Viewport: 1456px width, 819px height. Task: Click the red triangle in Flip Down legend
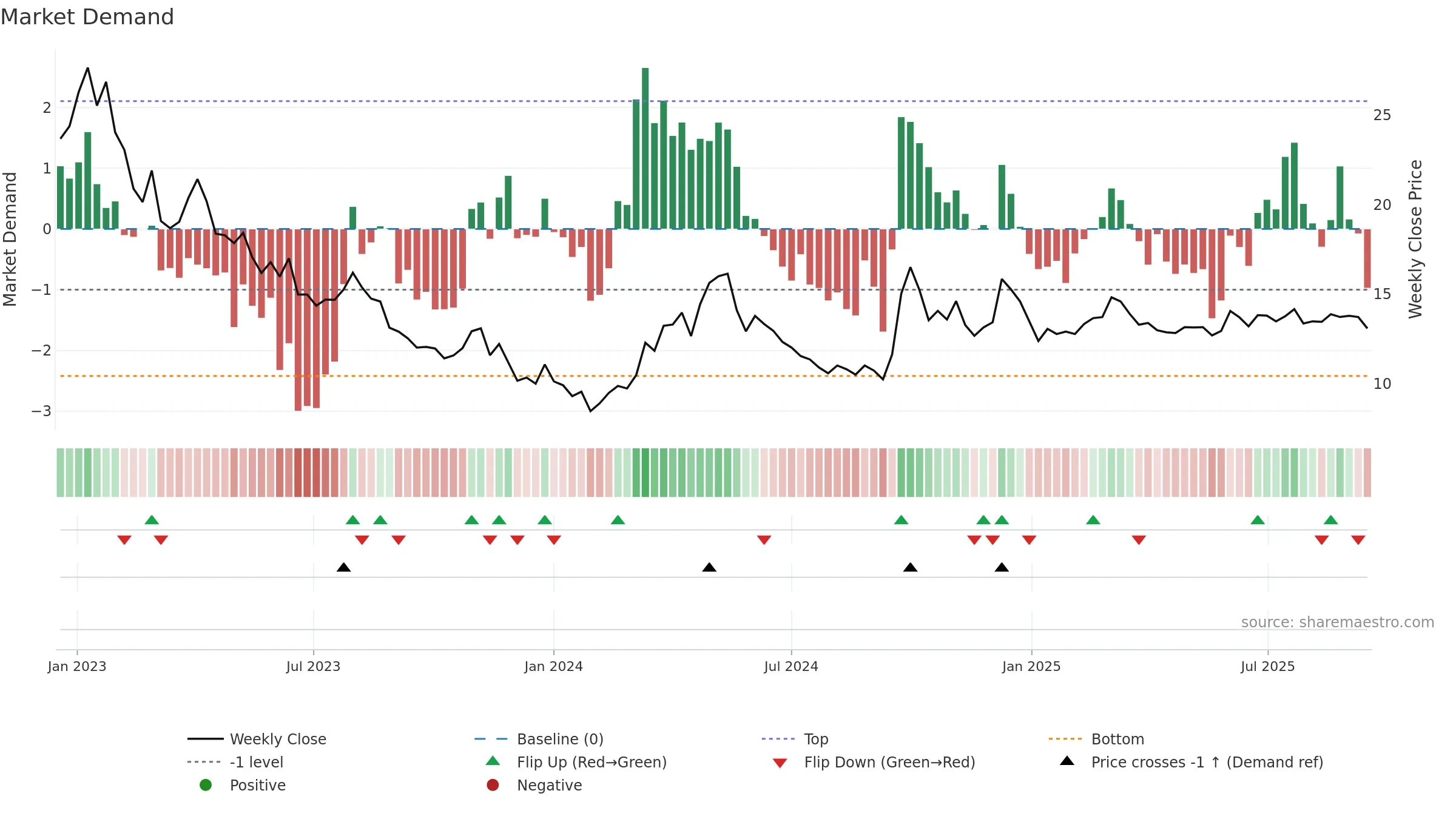[780, 763]
